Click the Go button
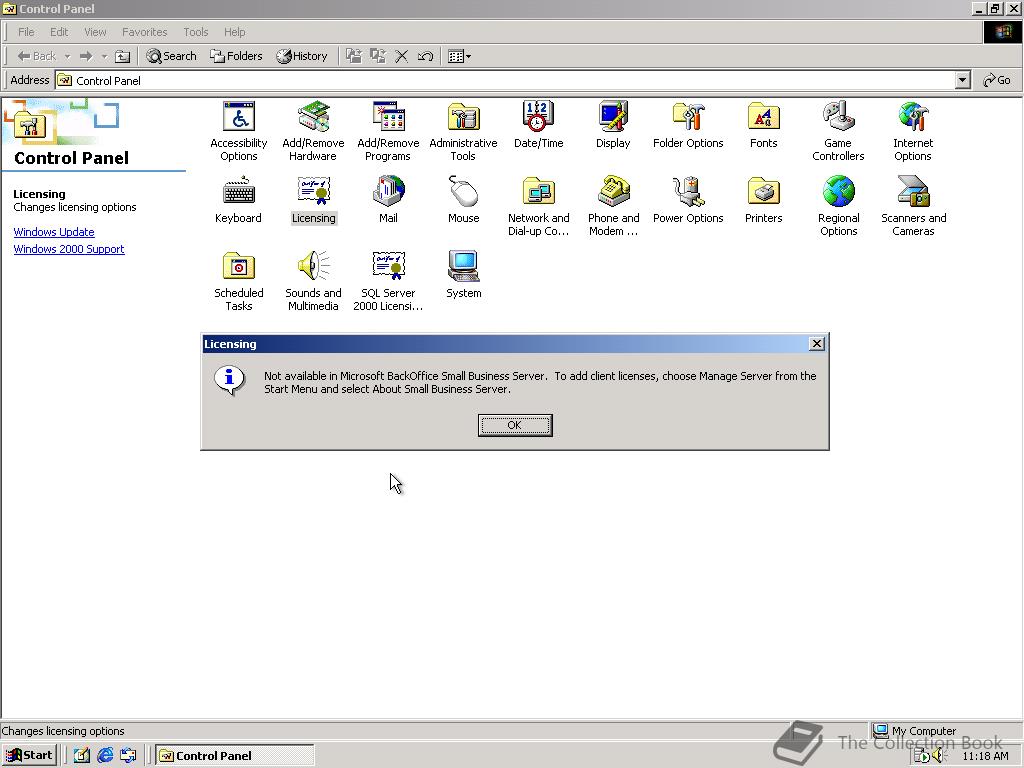 [997, 80]
